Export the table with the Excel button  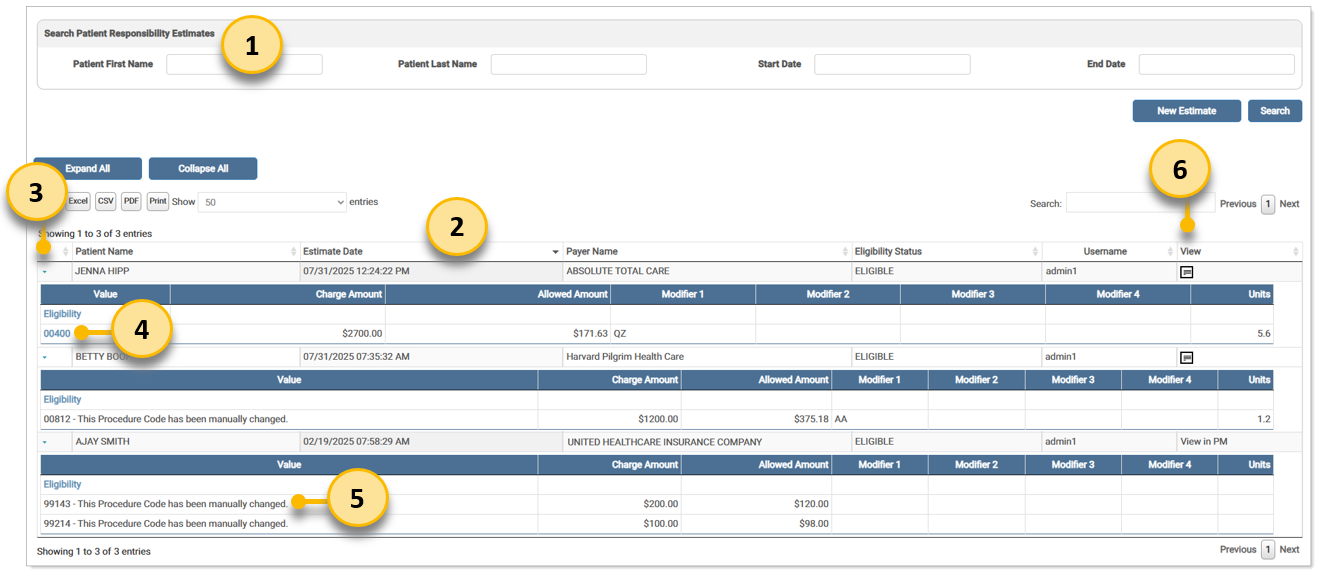79,202
